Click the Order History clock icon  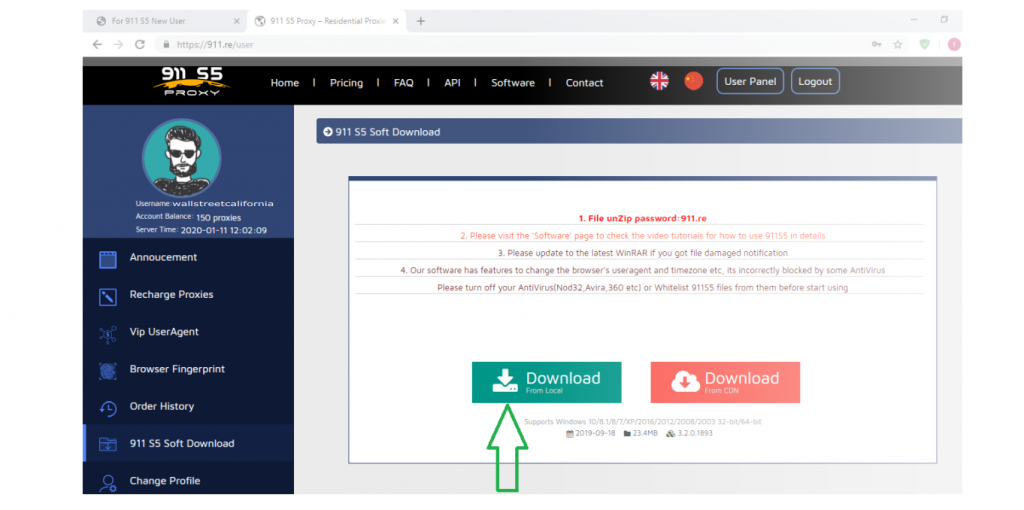108,408
